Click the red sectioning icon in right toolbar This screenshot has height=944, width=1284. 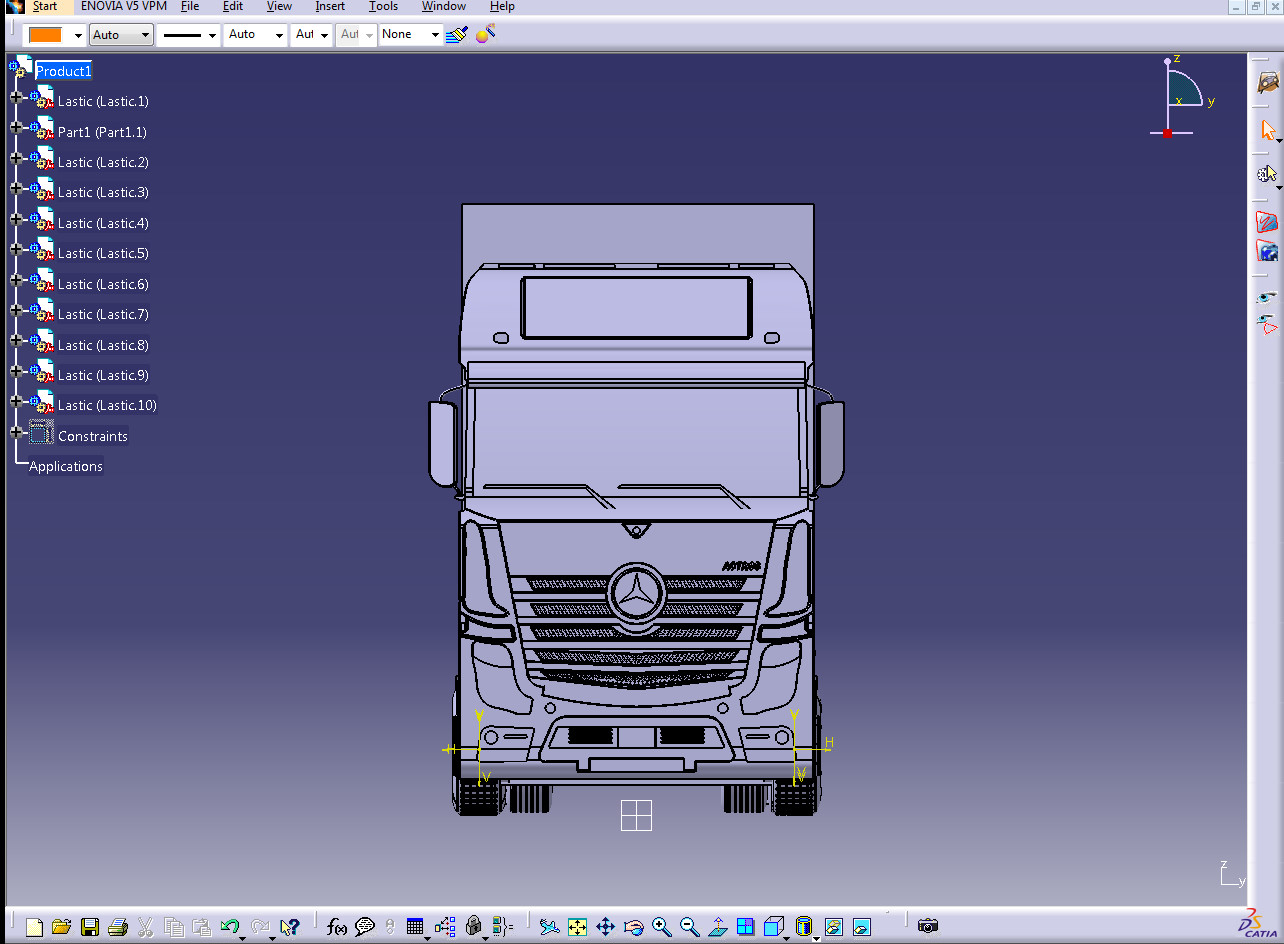click(1268, 221)
